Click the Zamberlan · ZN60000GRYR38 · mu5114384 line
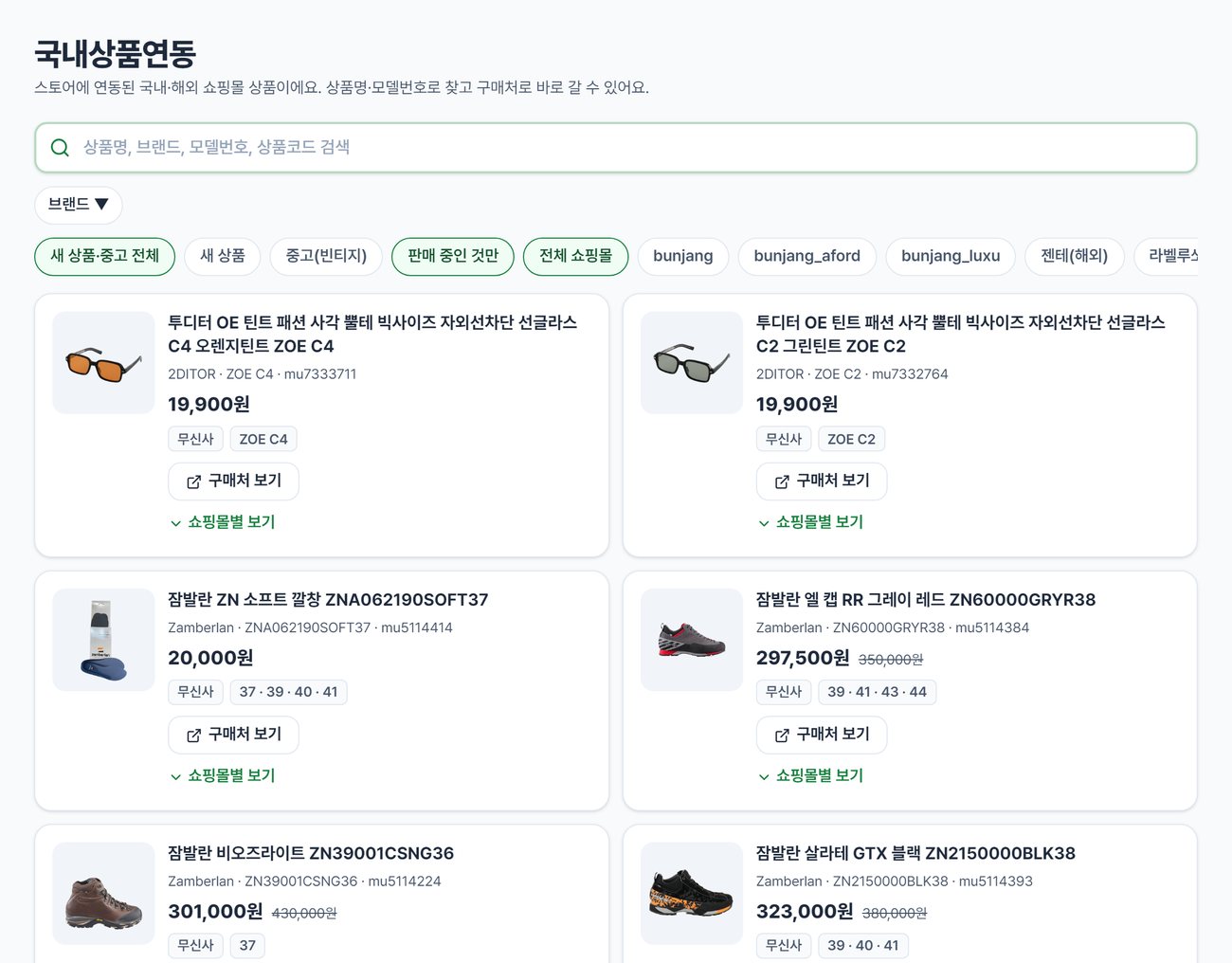This screenshot has height=963, width=1232. 893,628
